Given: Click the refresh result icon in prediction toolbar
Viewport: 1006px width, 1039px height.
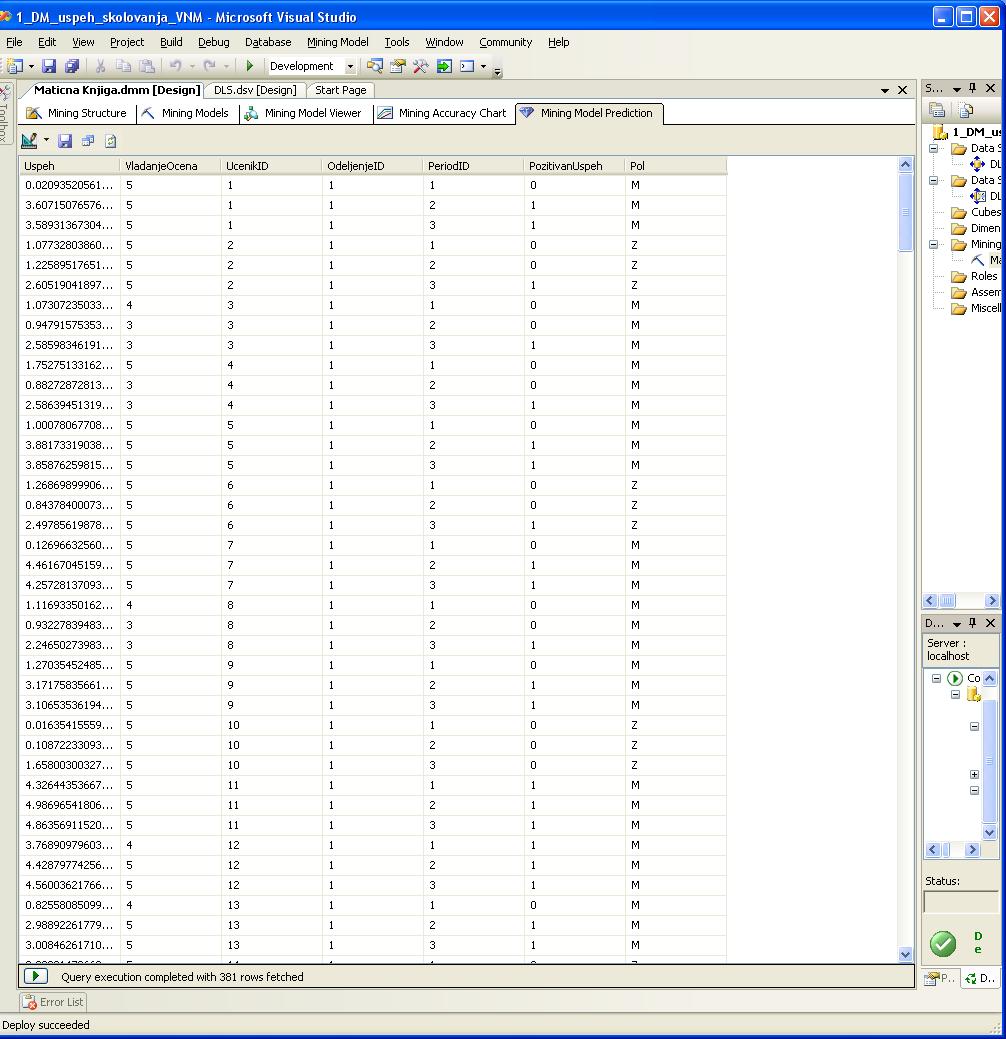Looking at the screenshot, I should (111, 140).
